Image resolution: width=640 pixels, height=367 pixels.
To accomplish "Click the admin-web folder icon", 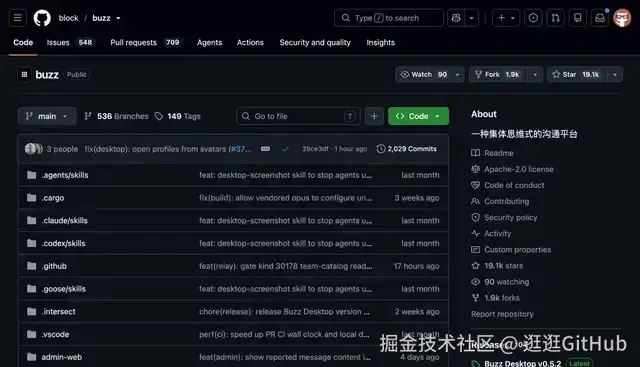I will coord(31,357).
